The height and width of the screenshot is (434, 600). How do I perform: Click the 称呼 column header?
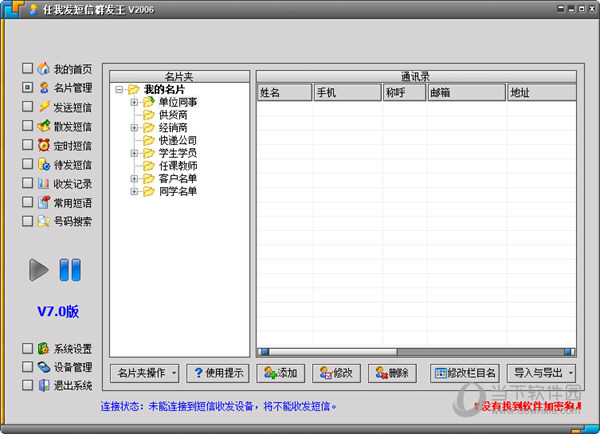point(404,93)
